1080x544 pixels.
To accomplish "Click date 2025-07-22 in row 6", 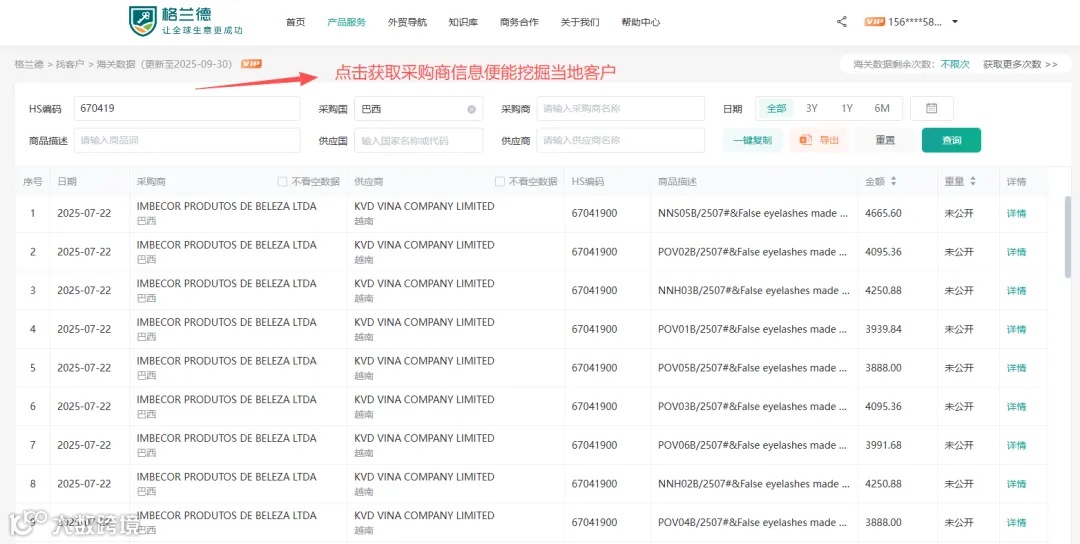I will coord(84,406).
